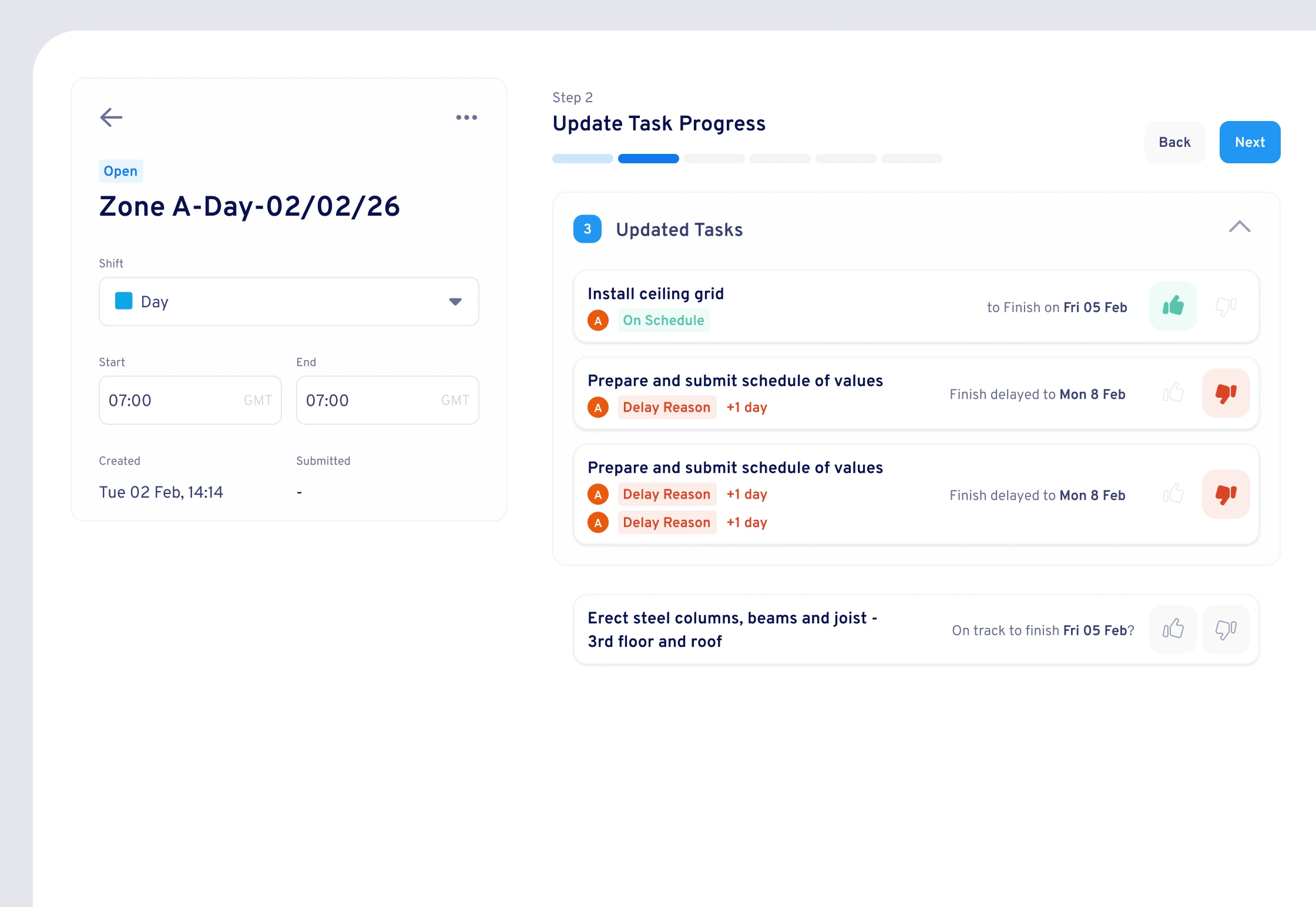Click the to Finish on Fri 05 Feb text

tap(1057, 307)
